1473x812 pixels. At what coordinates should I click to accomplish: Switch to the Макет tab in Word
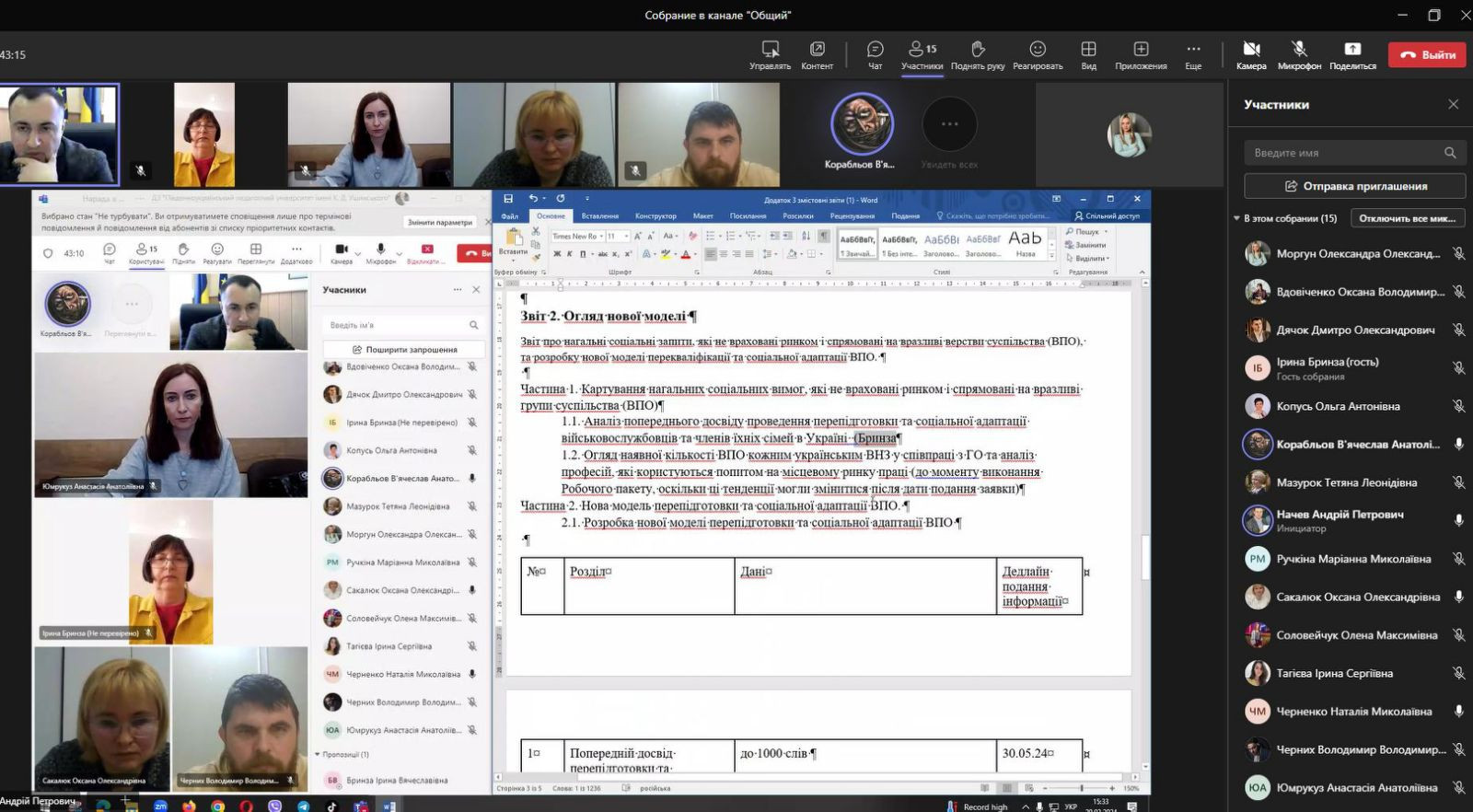tap(703, 216)
